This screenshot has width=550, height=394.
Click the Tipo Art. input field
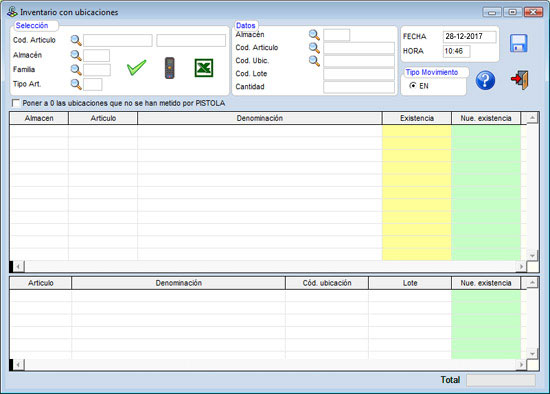[x=93, y=85]
